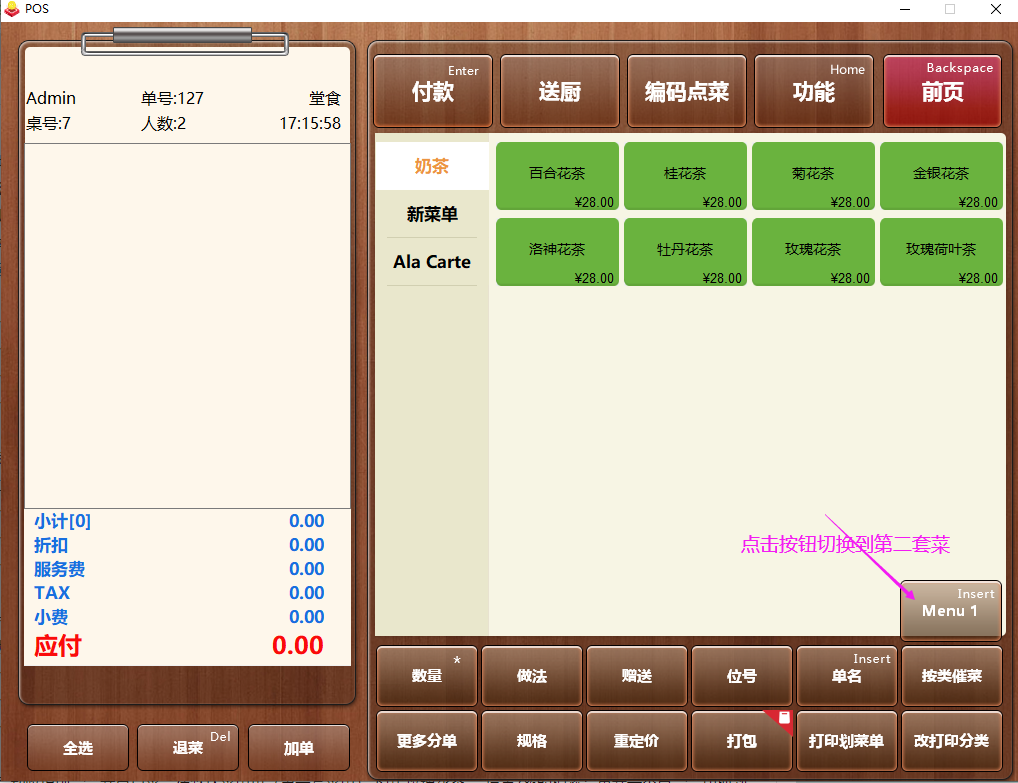
Task: Click the TAX line
Action: coord(179,593)
